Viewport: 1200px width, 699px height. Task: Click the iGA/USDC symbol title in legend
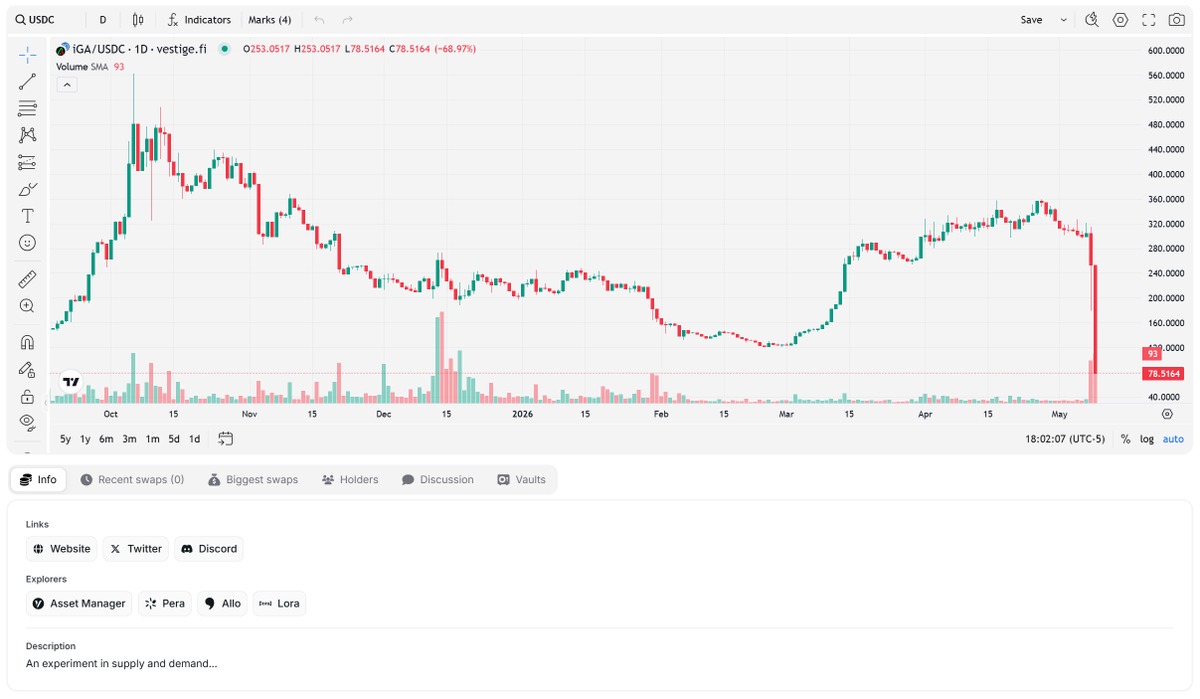tap(140, 48)
